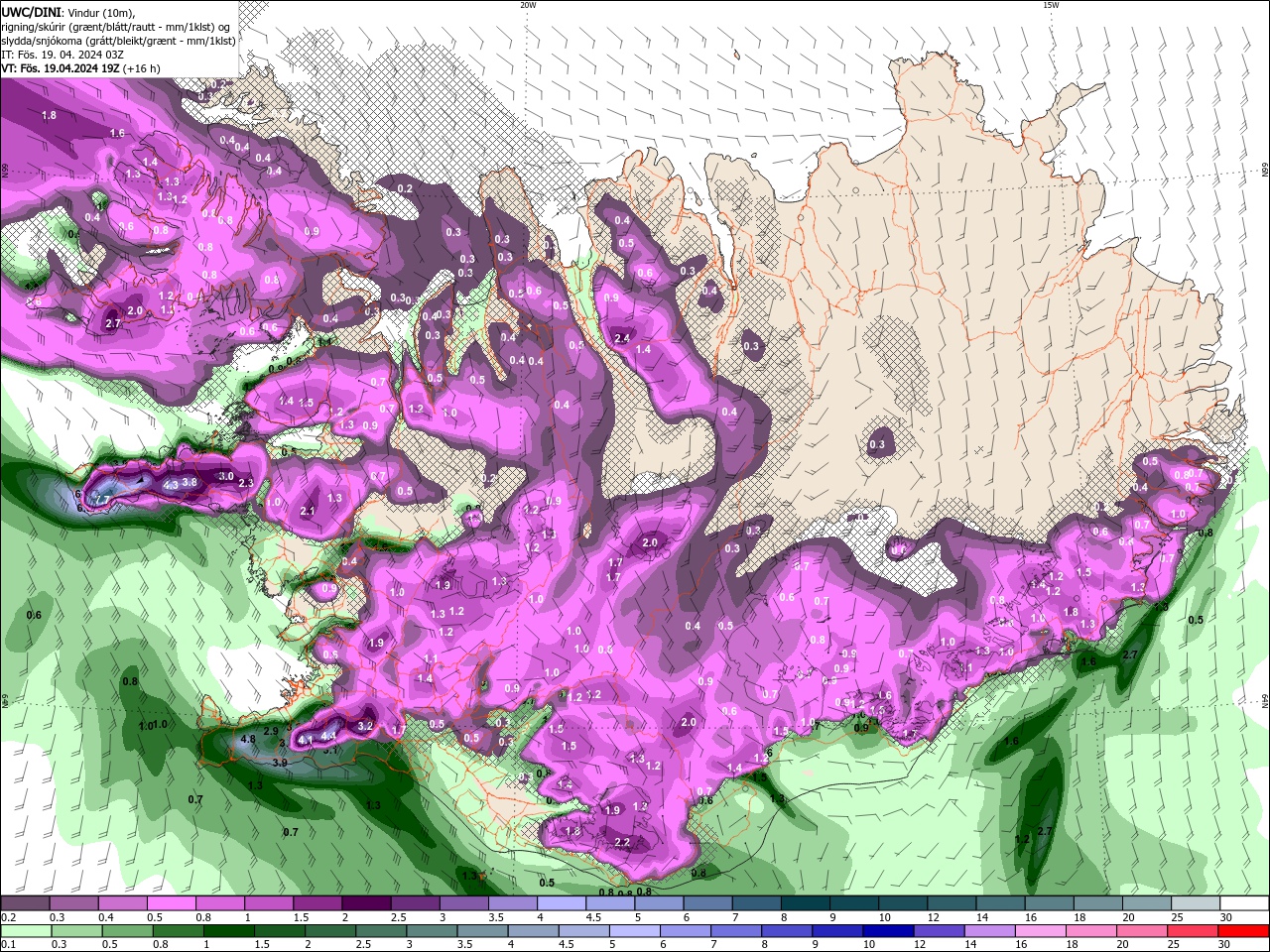The width and height of the screenshot is (1270, 952).
Task: Select the 3 violet swatch in the snow legend
Action: point(463,903)
